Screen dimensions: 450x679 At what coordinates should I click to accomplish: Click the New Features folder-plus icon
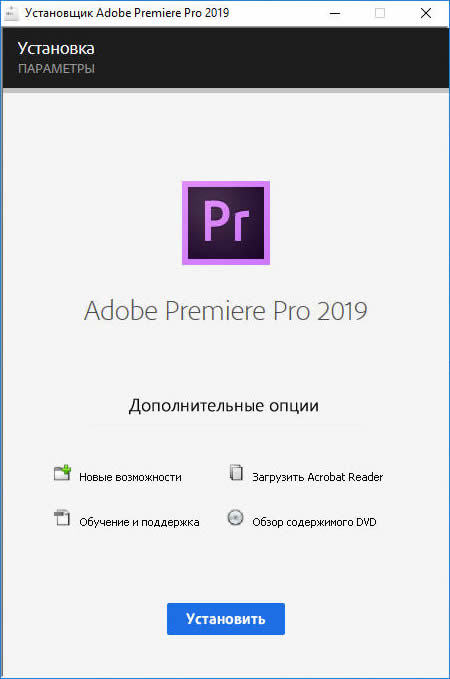62,472
